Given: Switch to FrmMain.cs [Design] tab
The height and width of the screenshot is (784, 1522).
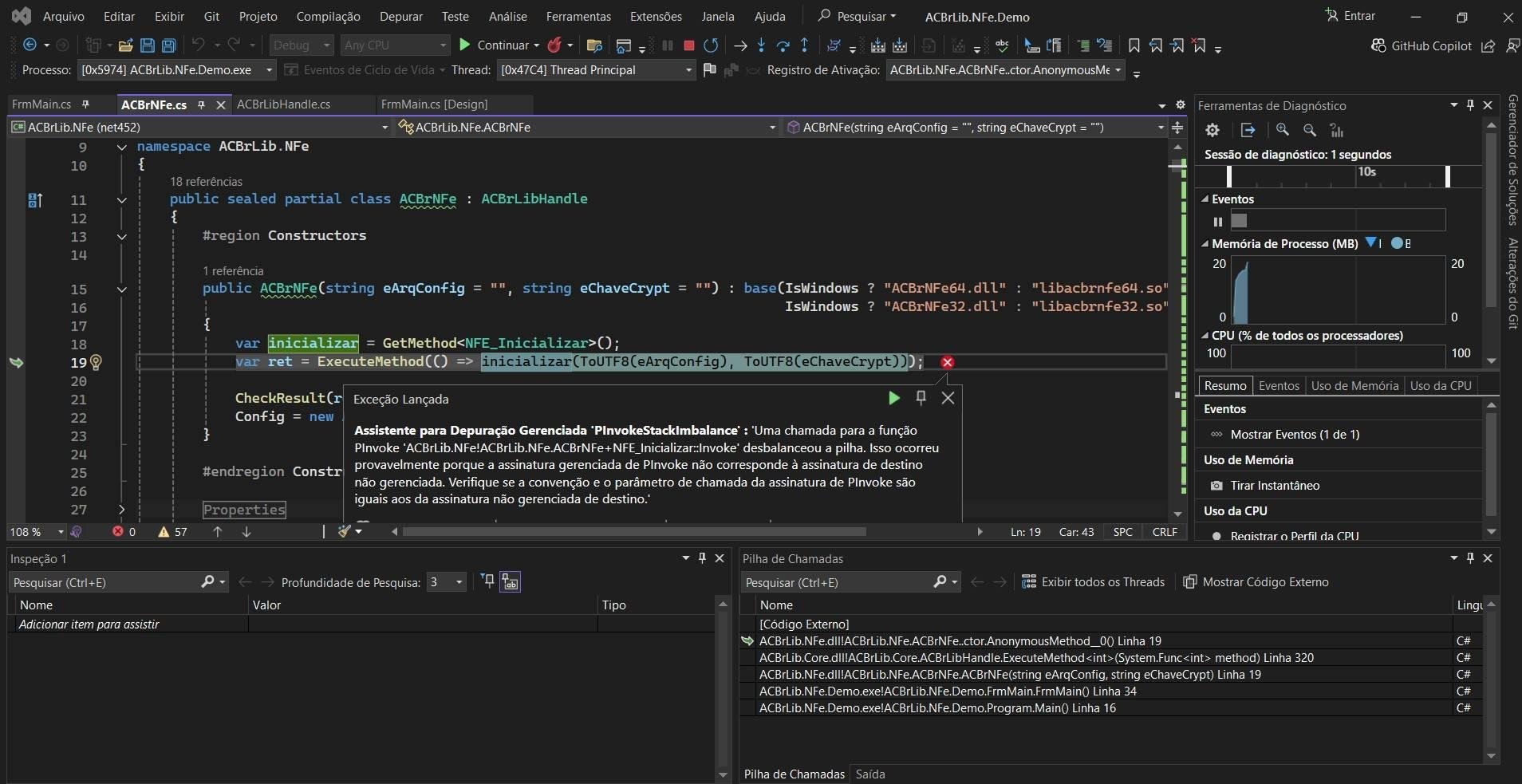Looking at the screenshot, I should (434, 104).
